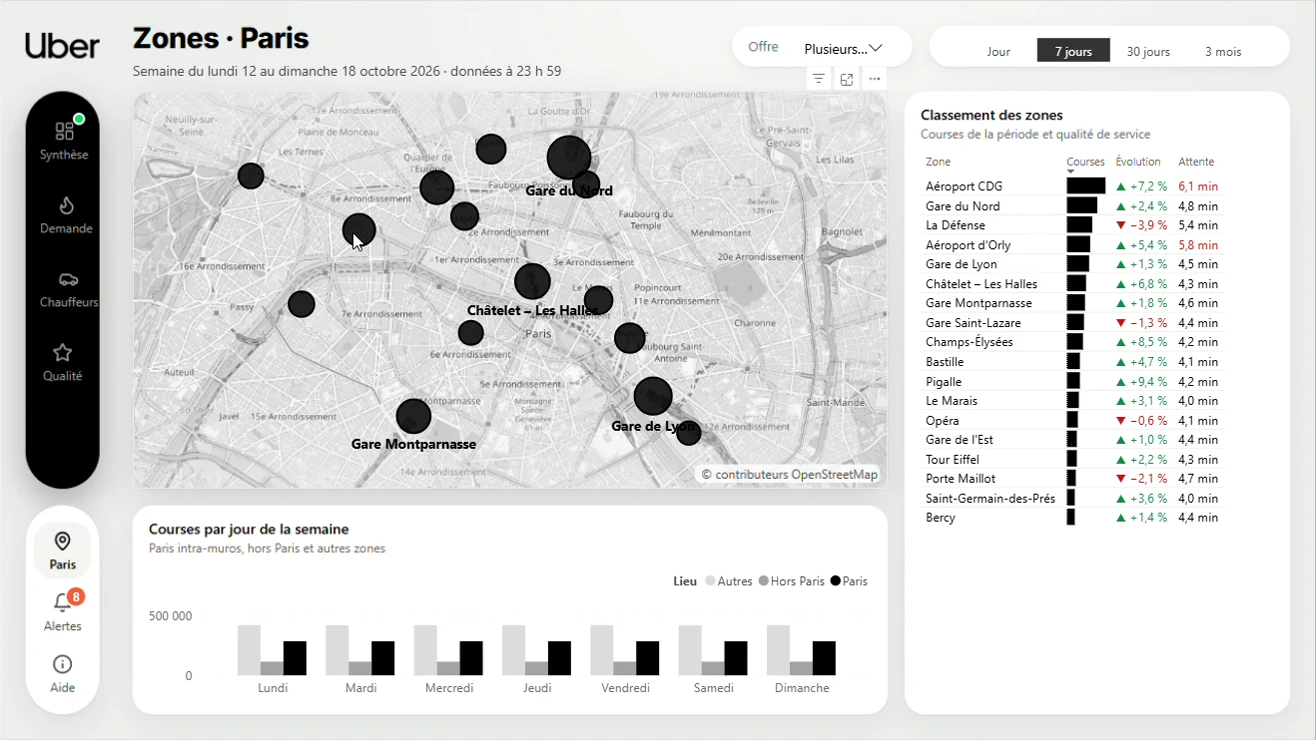Sort by the Évolution column header
Viewport: 1316px width, 740px height.
tap(1138, 162)
